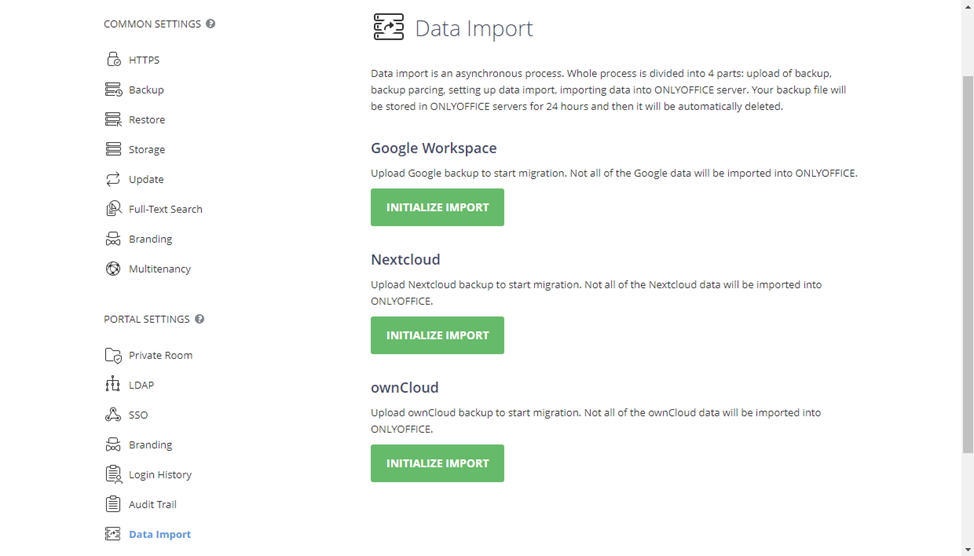
Task: Click the Multitenancy globe icon
Action: click(x=113, y=268)
